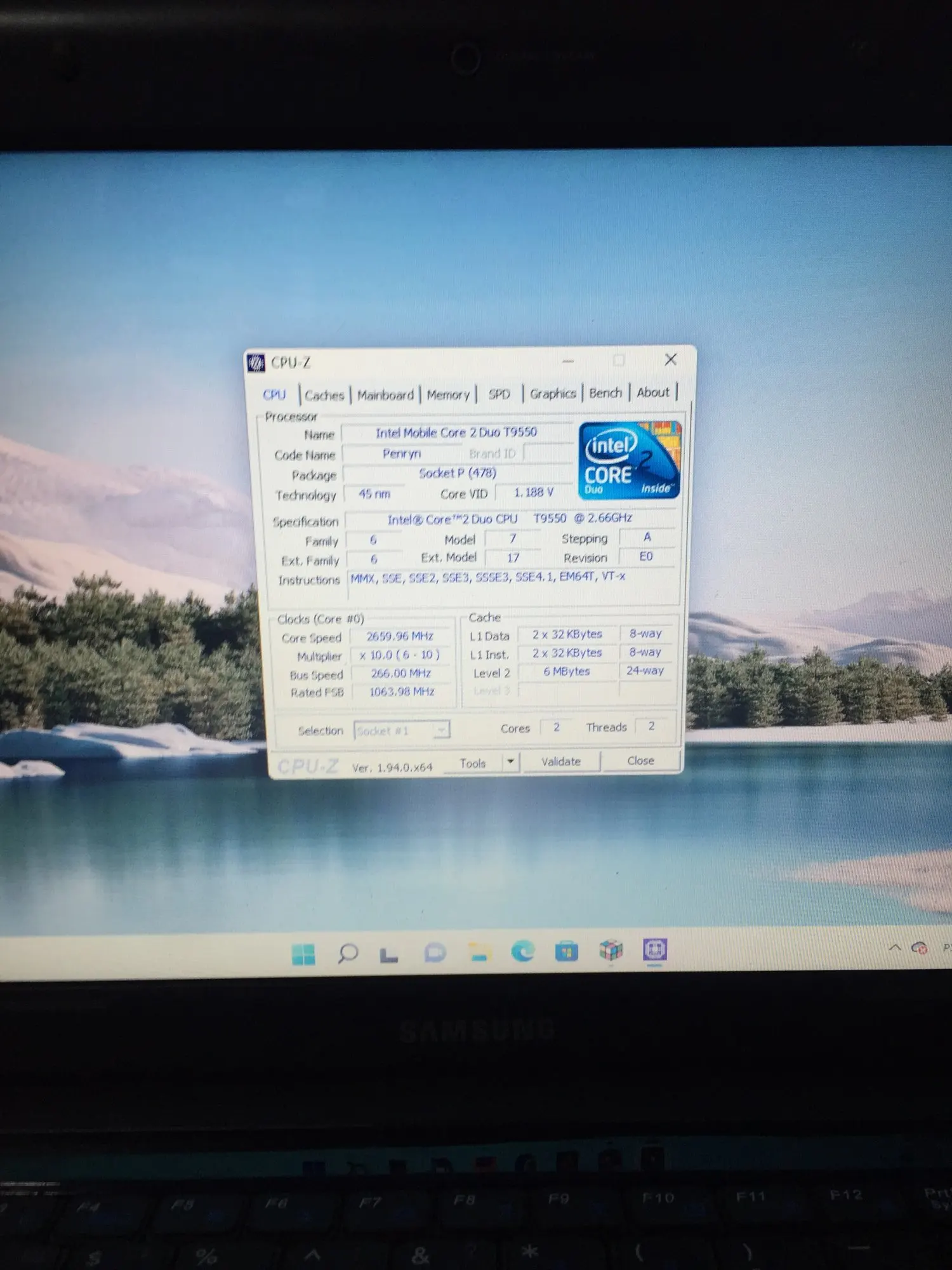Click the Level 2 "24-way" associativity
The height and width of the screenshot is (1270, 952).
tap(645, 671)
